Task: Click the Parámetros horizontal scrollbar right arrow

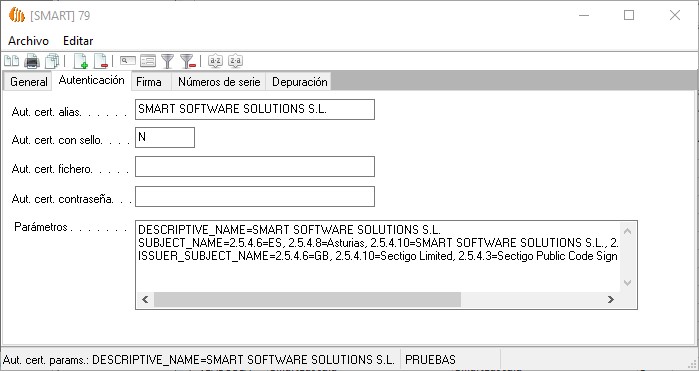Action: (x=611, y=300)
